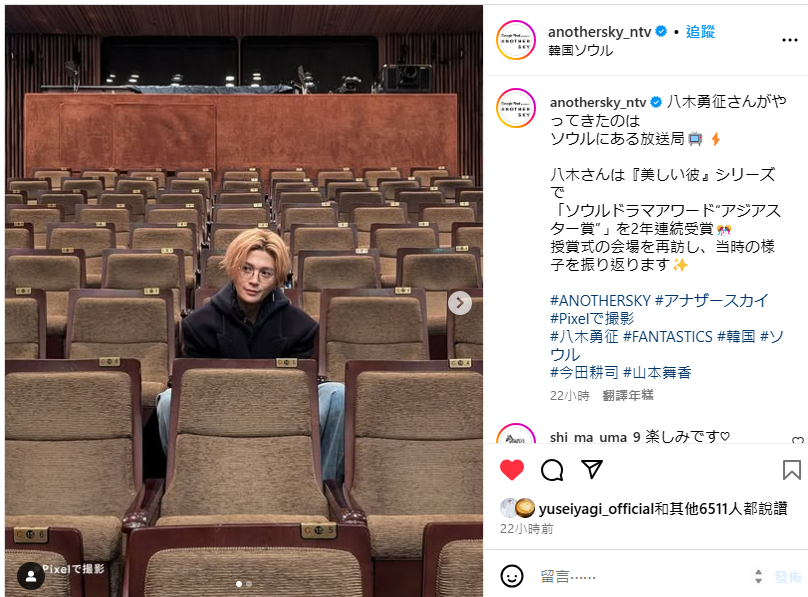
Task: Select second carousel dot indicator
Action: 249,584
